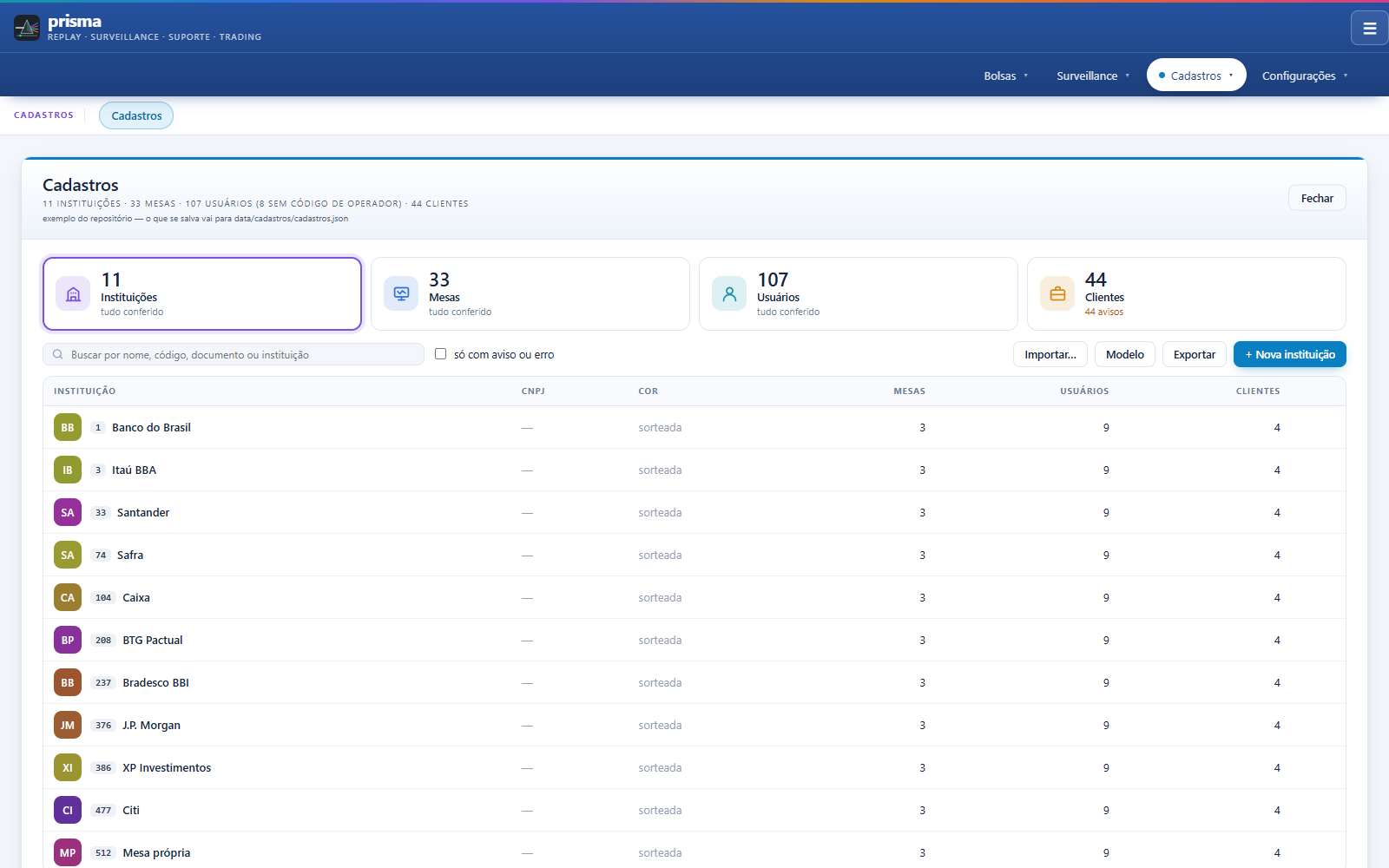Click the Exportar button
The height and width of the screenshot is (868, 1389).
tap(1195, 354)
